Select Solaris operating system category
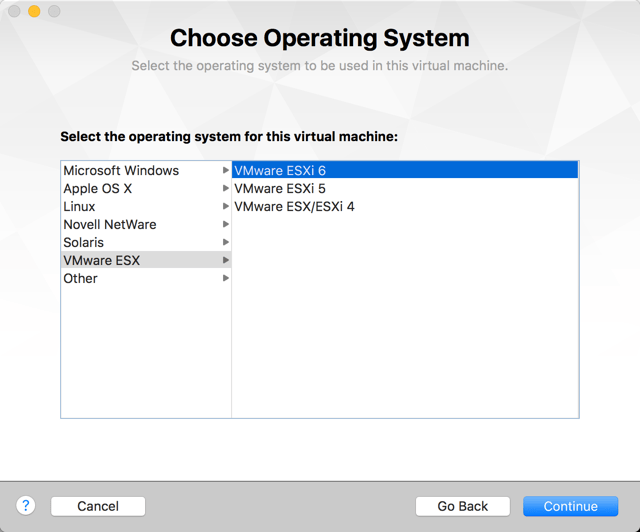 83,242
